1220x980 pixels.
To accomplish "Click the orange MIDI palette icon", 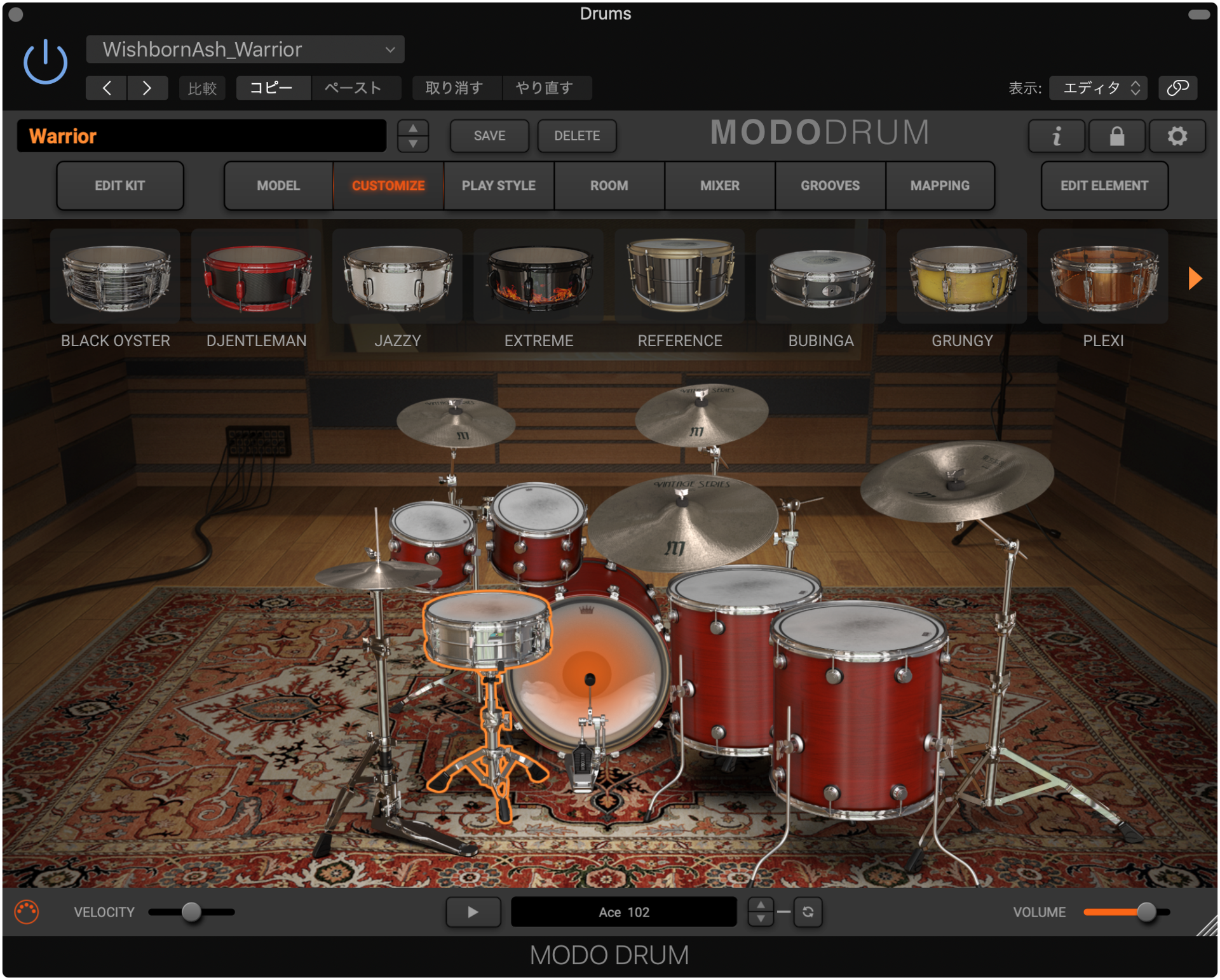I will [x=27, y=912].
